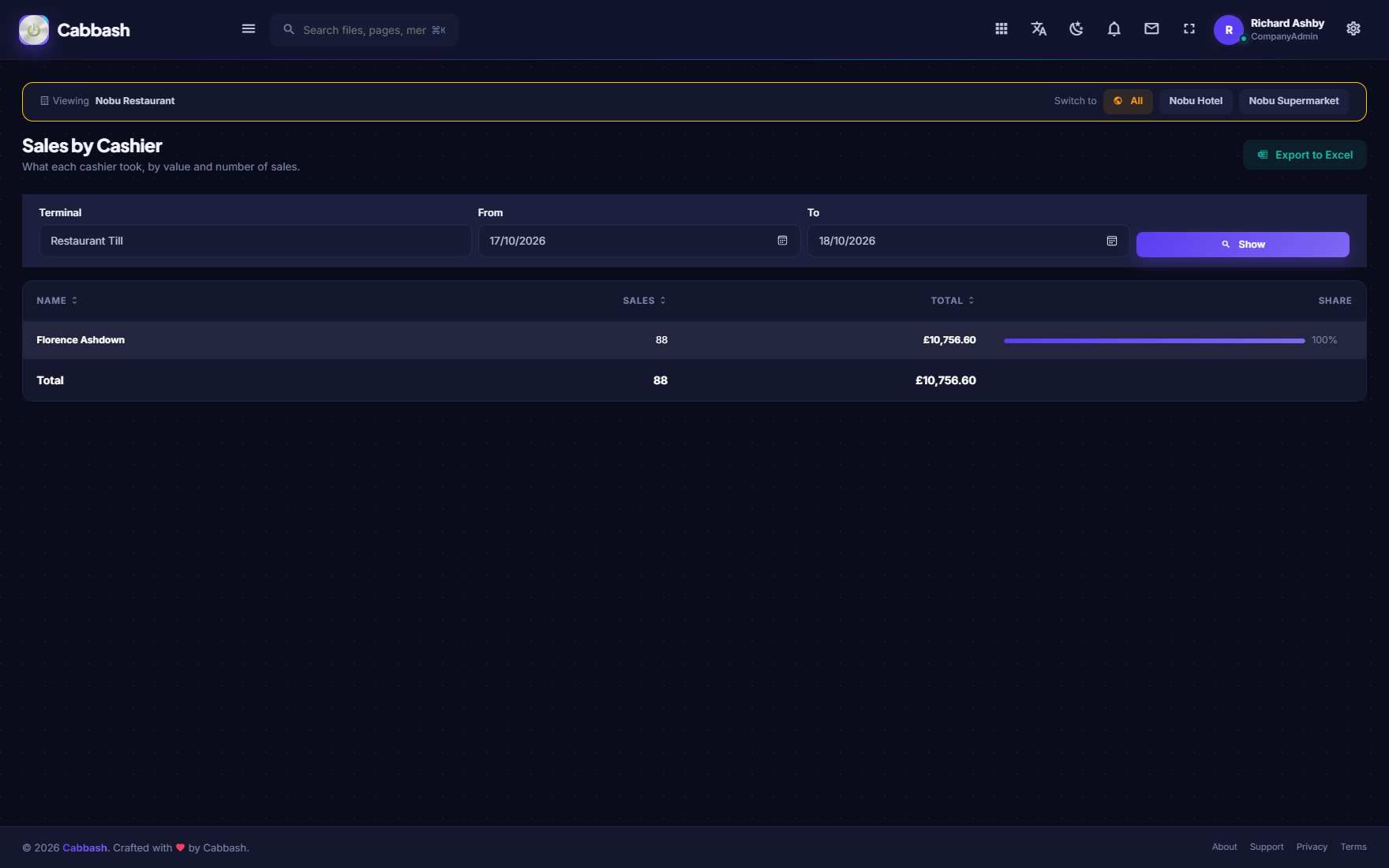Open the notifications bell
Viewport: 1389px width, 868px height.
pyautogui.click(x=1114, y=29)
